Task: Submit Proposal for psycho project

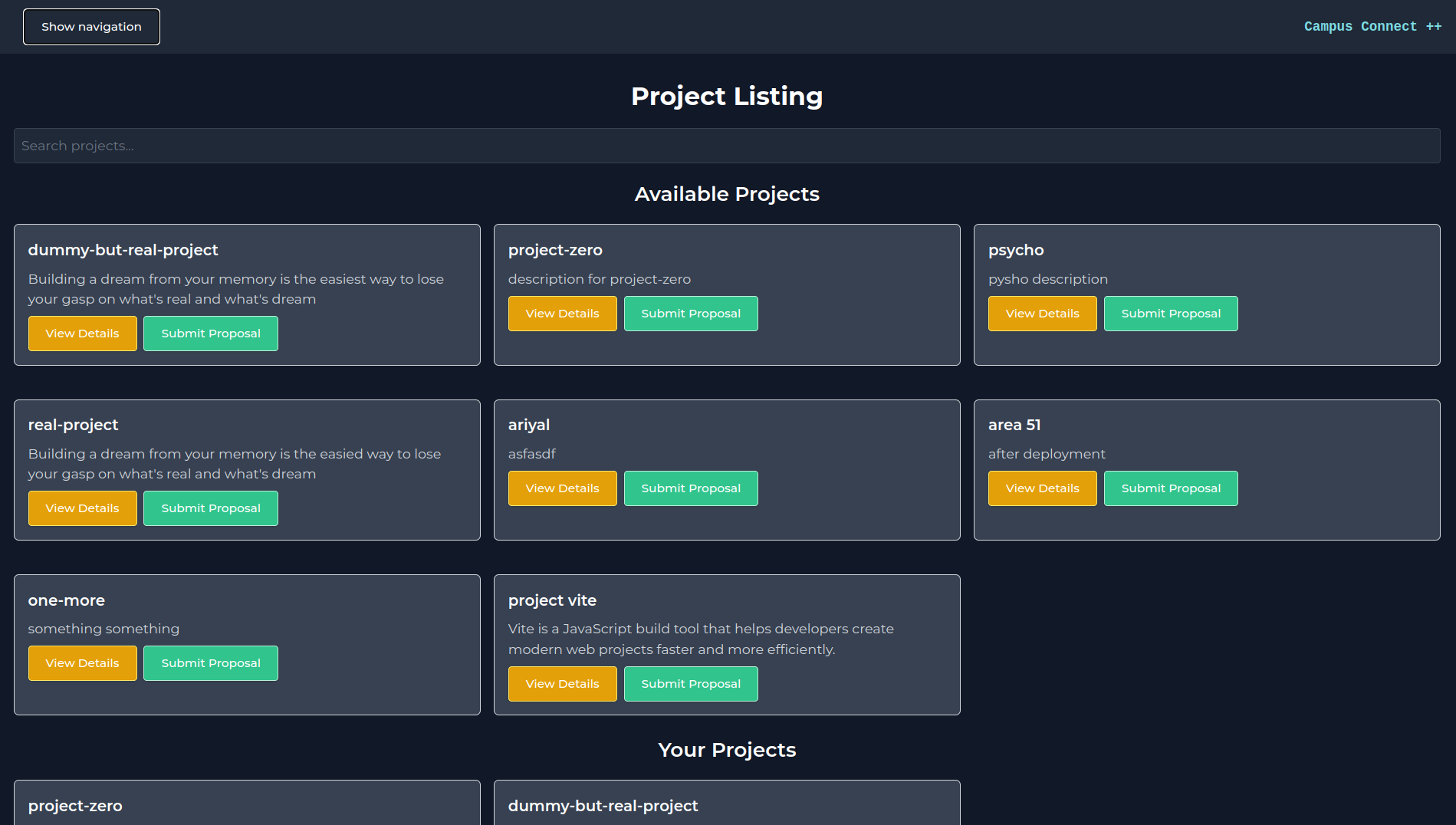Action: click(x=1171, y=314)
